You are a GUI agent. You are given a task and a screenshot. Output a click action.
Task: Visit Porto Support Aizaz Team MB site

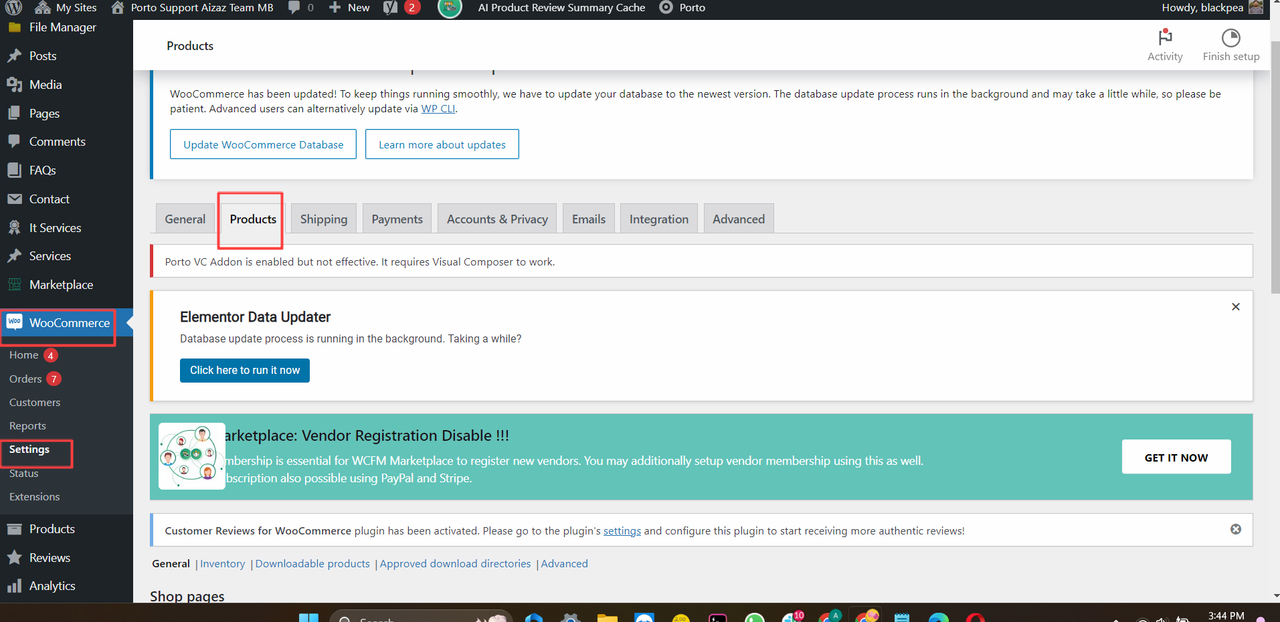(x=192, y=7)
